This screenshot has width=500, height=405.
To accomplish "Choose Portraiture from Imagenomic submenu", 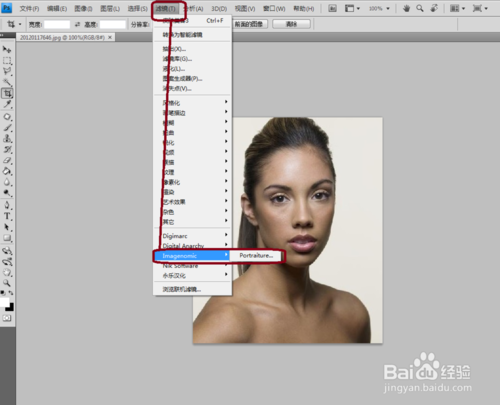I will point(256,256).
